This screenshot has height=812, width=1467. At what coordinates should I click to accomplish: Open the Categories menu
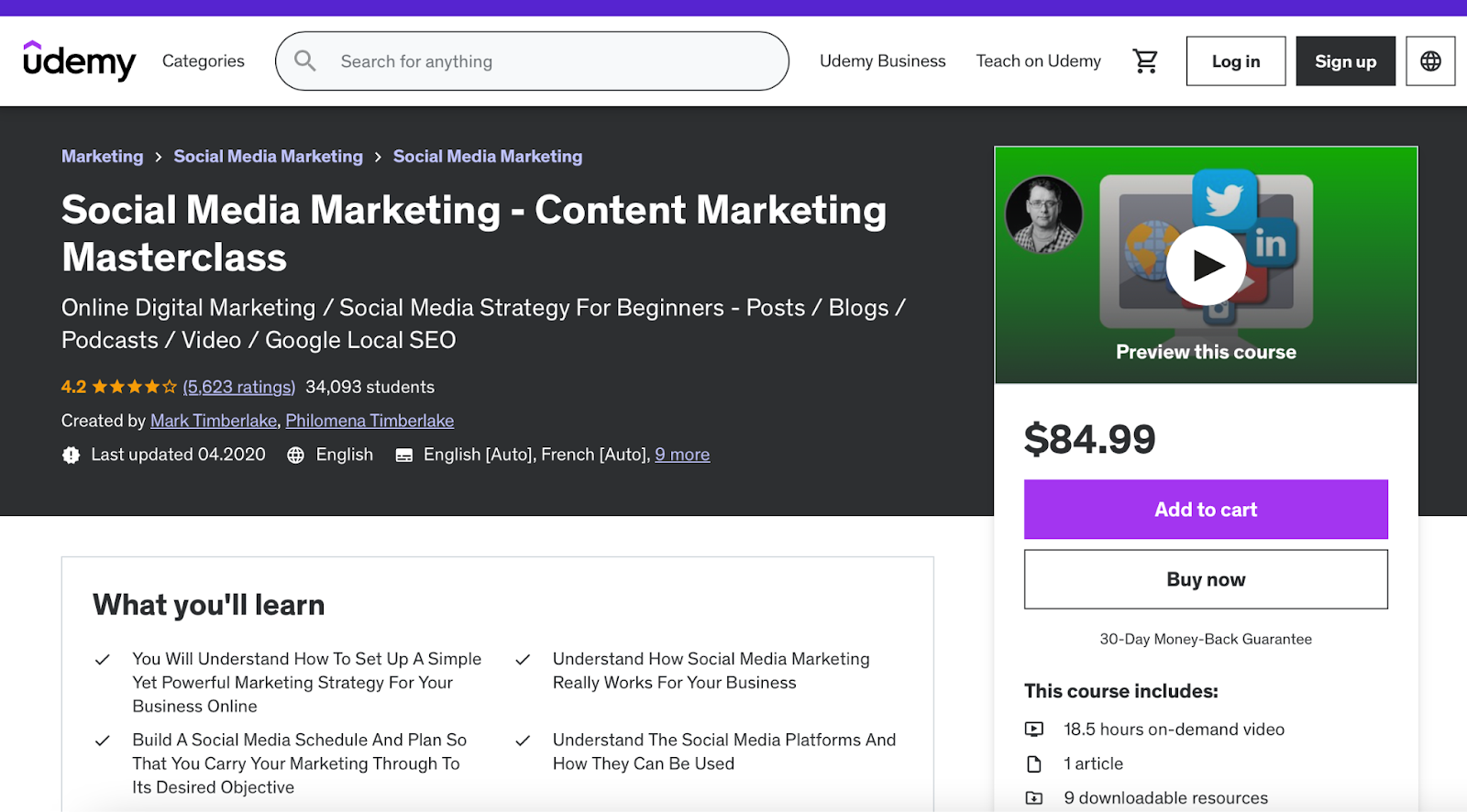[x=204, y=61]
